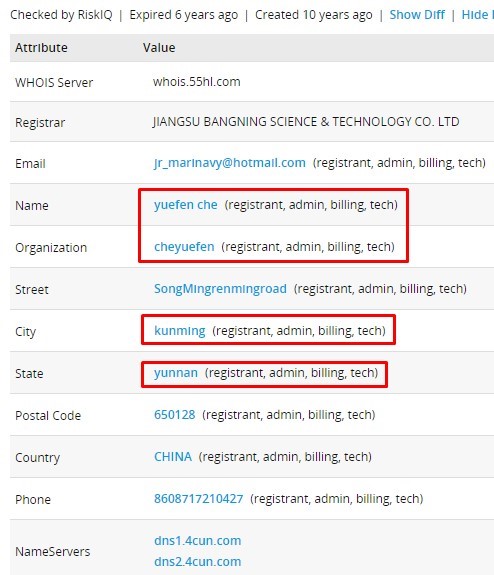Click the kunming city link

pos(180,331)
